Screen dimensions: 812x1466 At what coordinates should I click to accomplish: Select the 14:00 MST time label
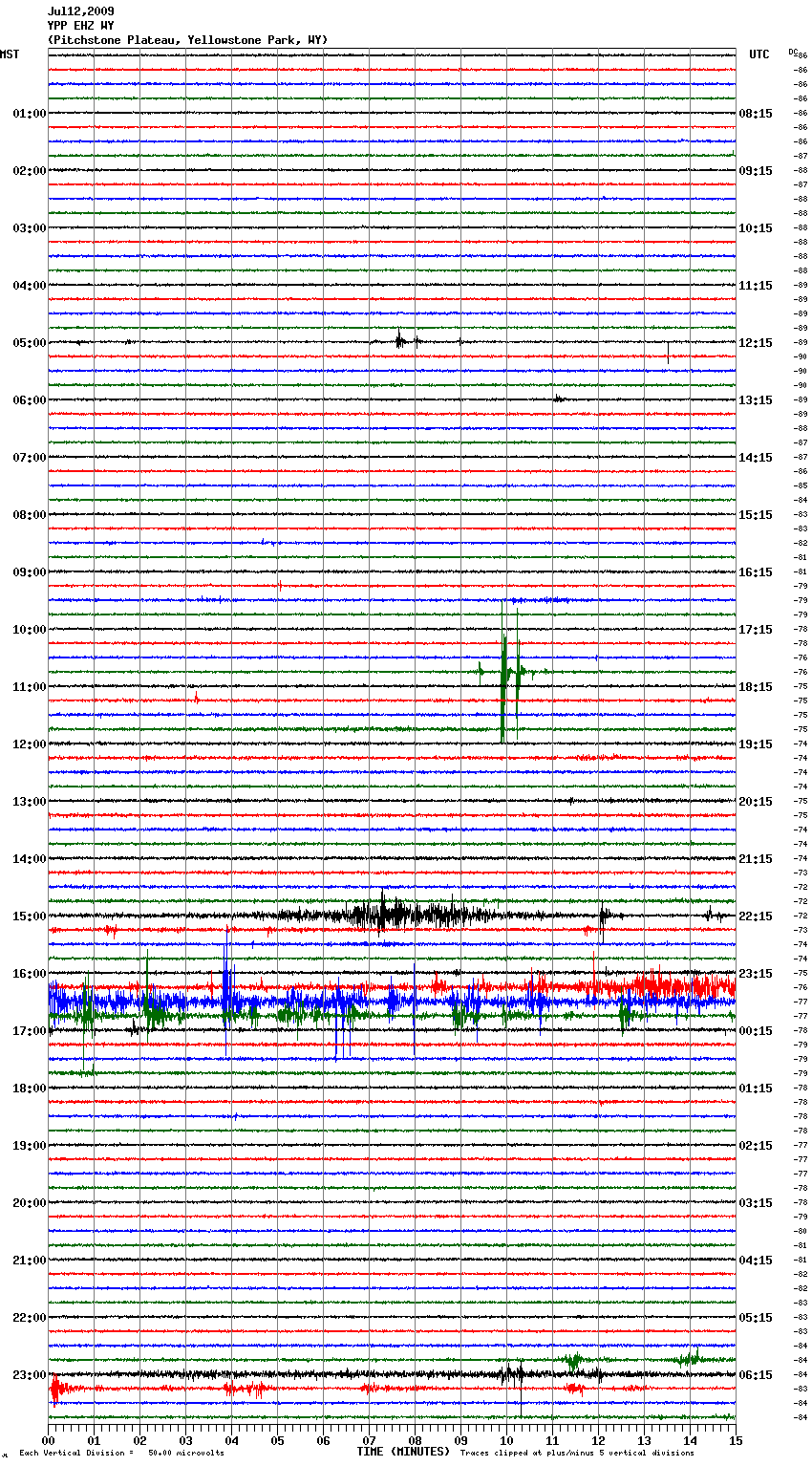click(30, 859)
